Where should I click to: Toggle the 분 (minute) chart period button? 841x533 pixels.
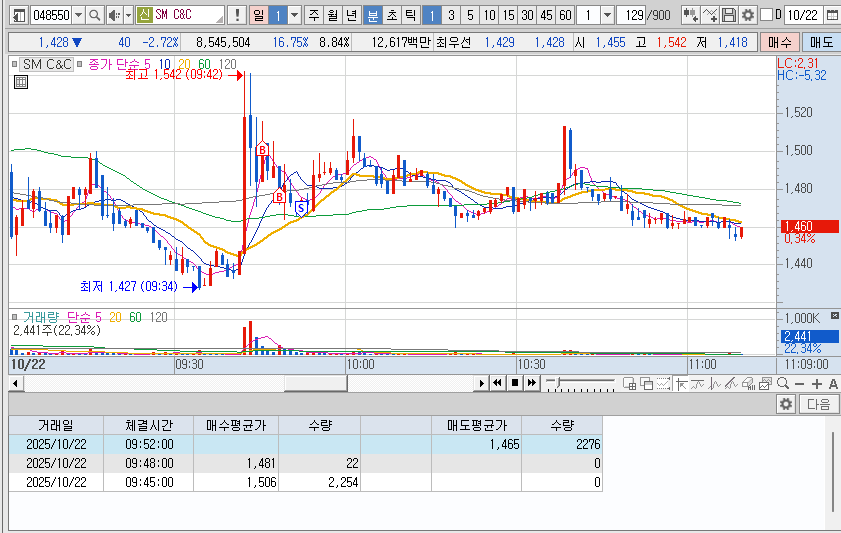point(373,15)
